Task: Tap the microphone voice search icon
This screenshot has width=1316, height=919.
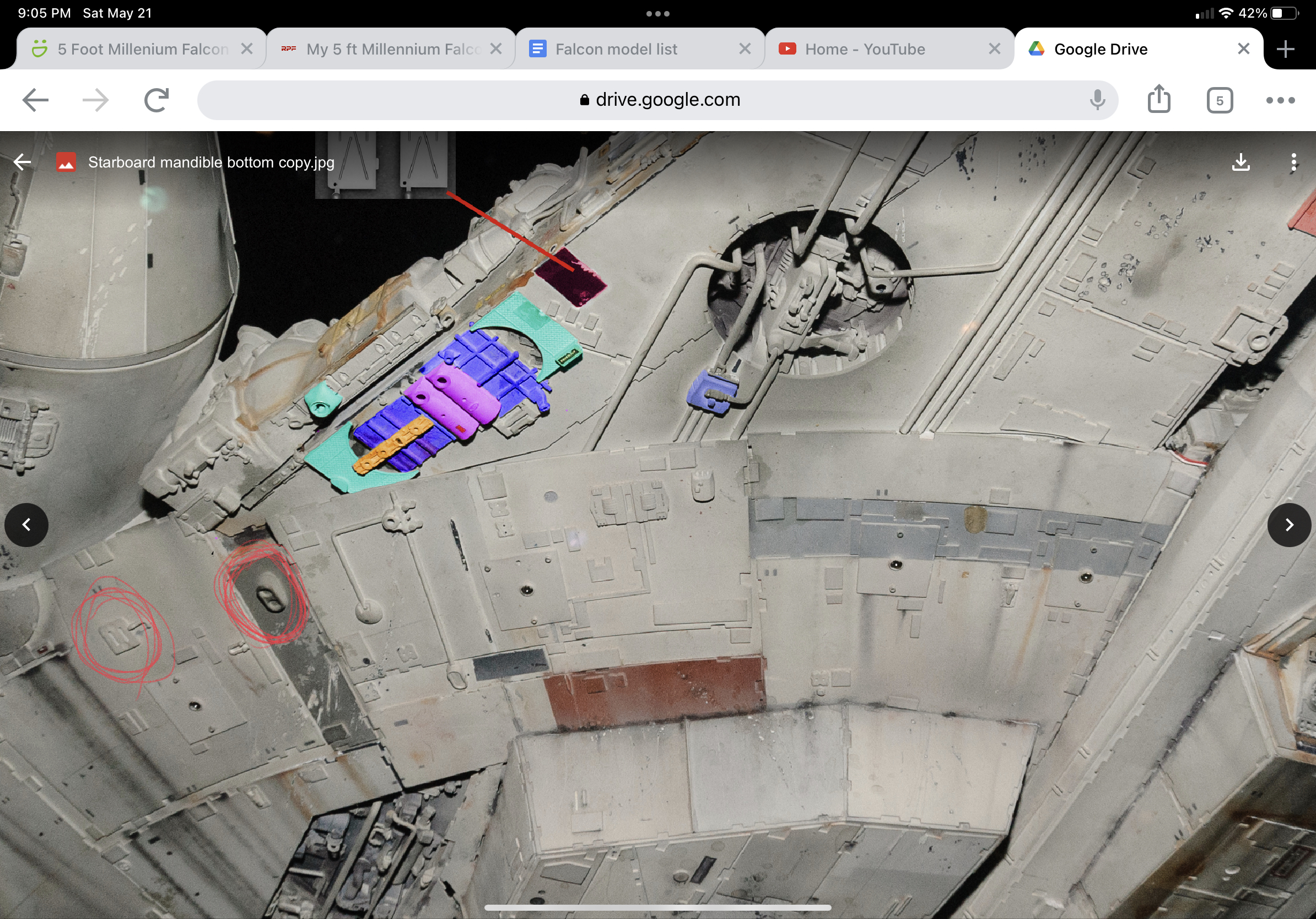Action: [x=1097, y=100]
